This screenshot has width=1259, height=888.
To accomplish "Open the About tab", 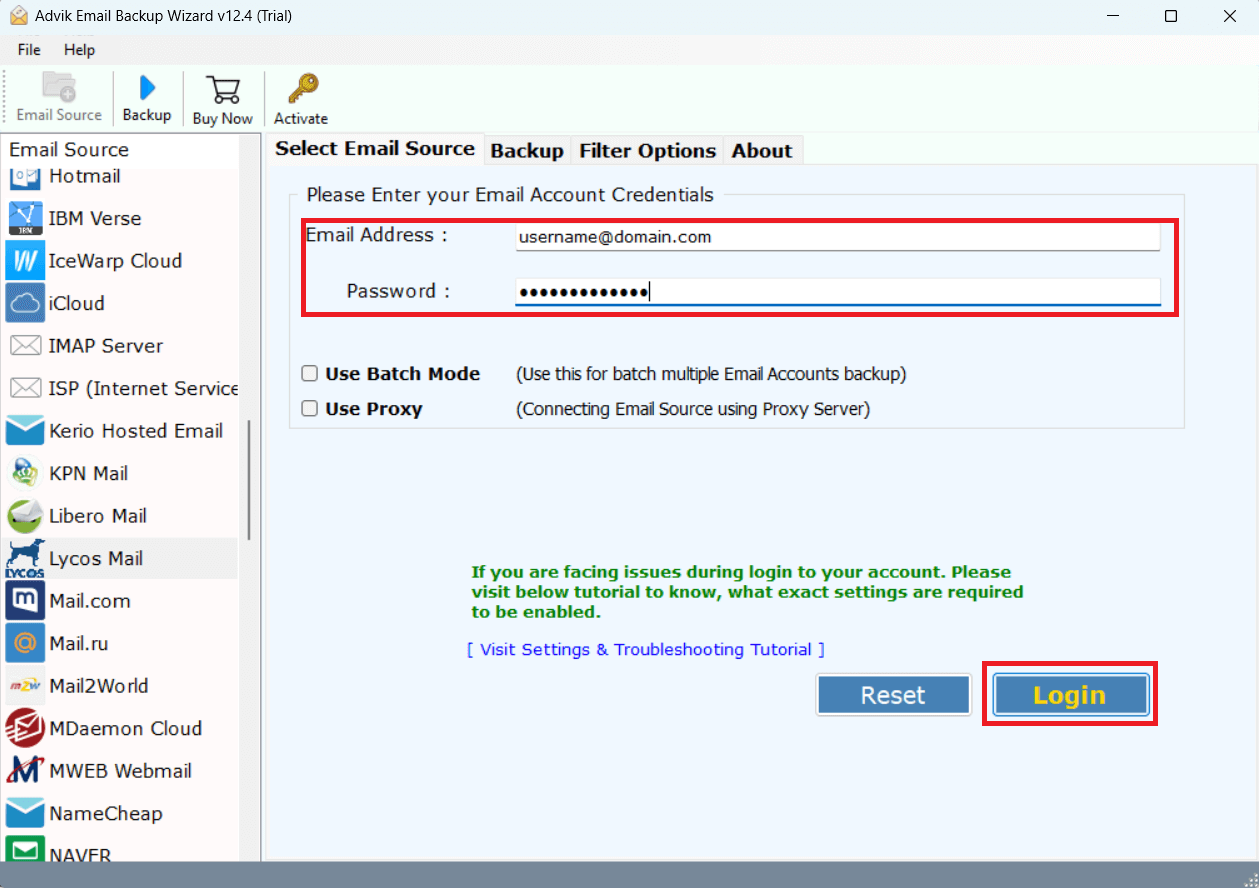I will coord(761,151).
